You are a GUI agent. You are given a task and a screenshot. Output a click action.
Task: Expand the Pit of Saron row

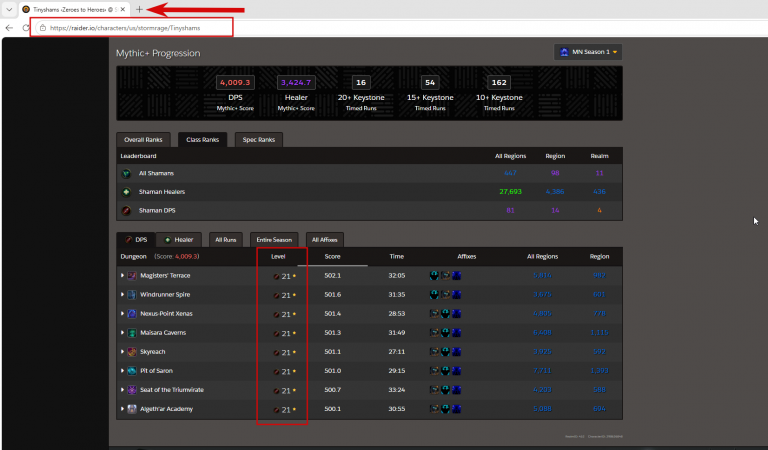(x=122, y=371)
